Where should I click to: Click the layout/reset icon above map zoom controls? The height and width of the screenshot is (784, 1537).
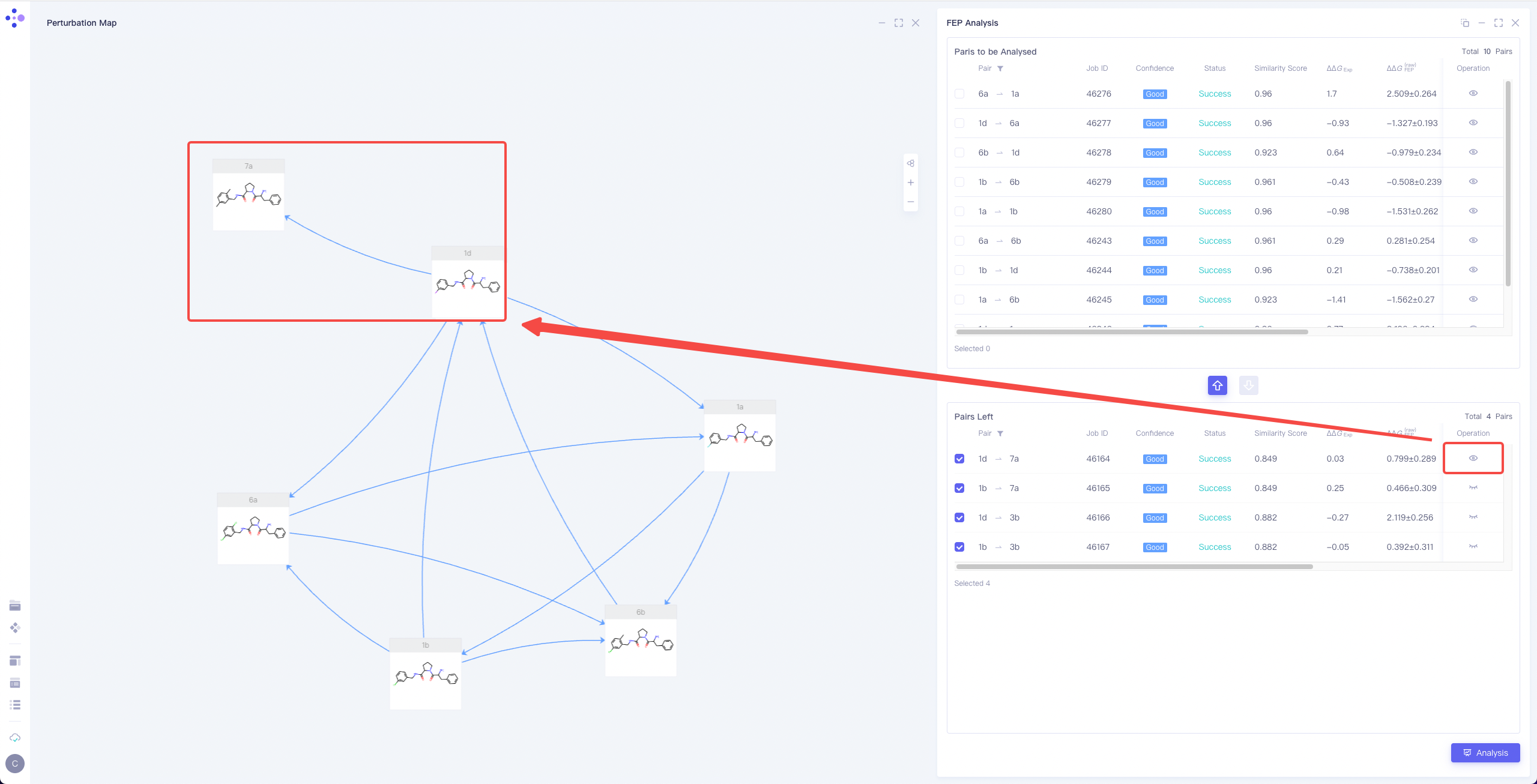911,163
